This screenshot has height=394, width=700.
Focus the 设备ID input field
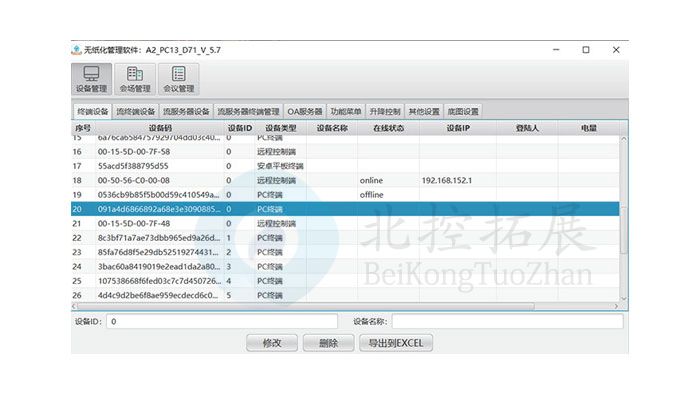tap(222, 321)
